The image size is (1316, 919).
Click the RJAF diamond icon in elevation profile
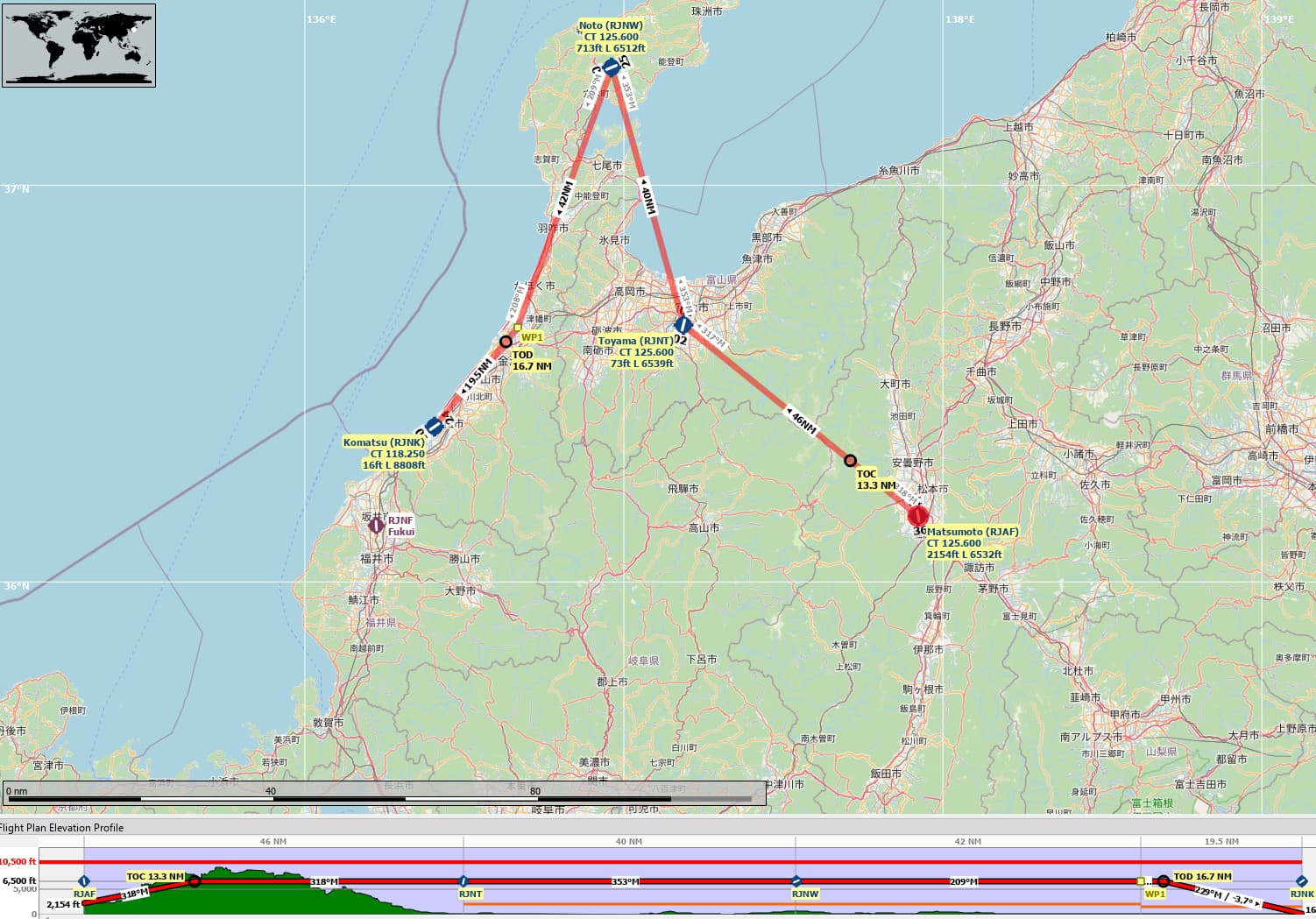pyautogui.click(x=84, y=881)
